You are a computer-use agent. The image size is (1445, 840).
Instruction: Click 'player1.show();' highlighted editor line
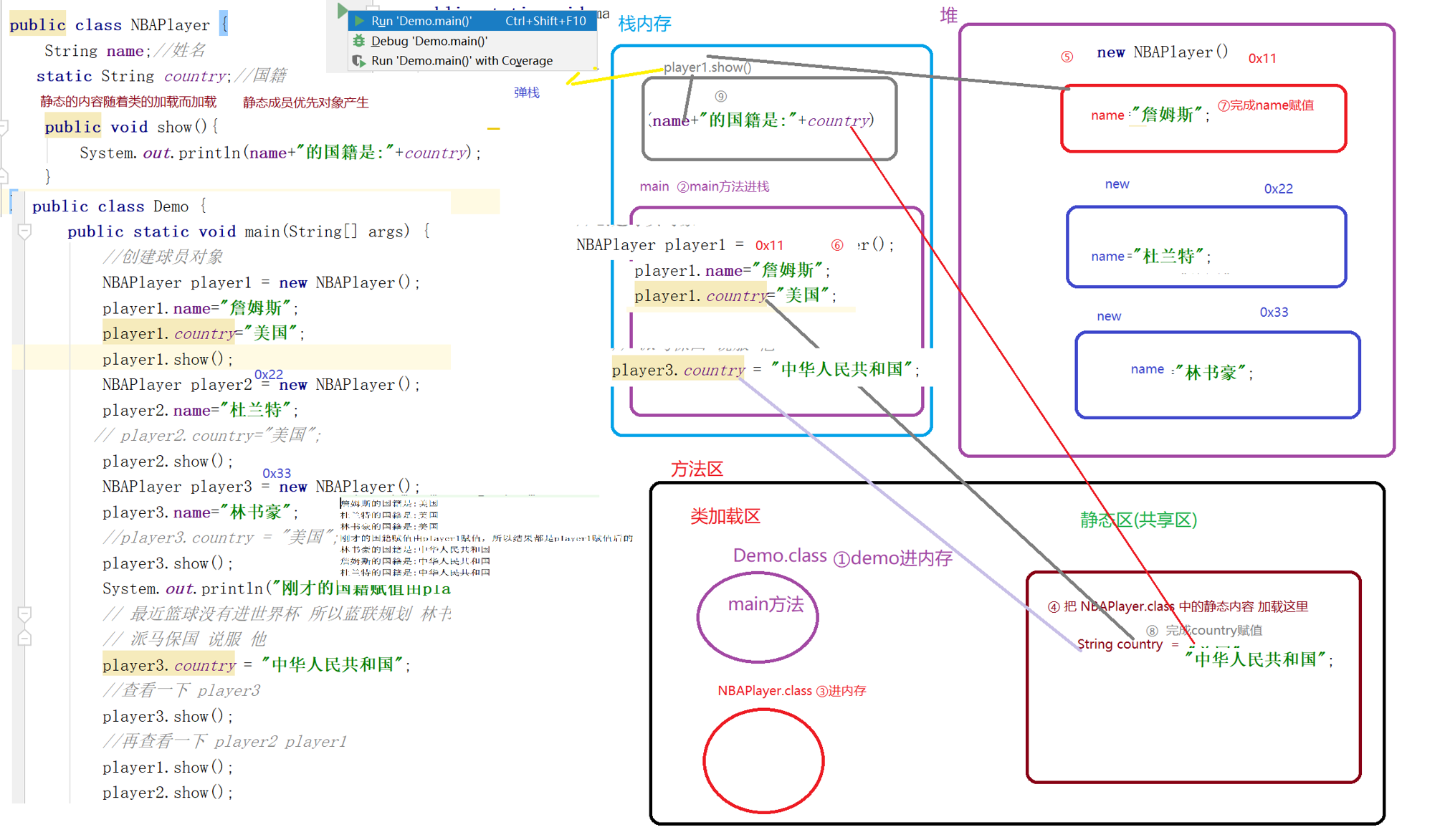pos(168,359)
